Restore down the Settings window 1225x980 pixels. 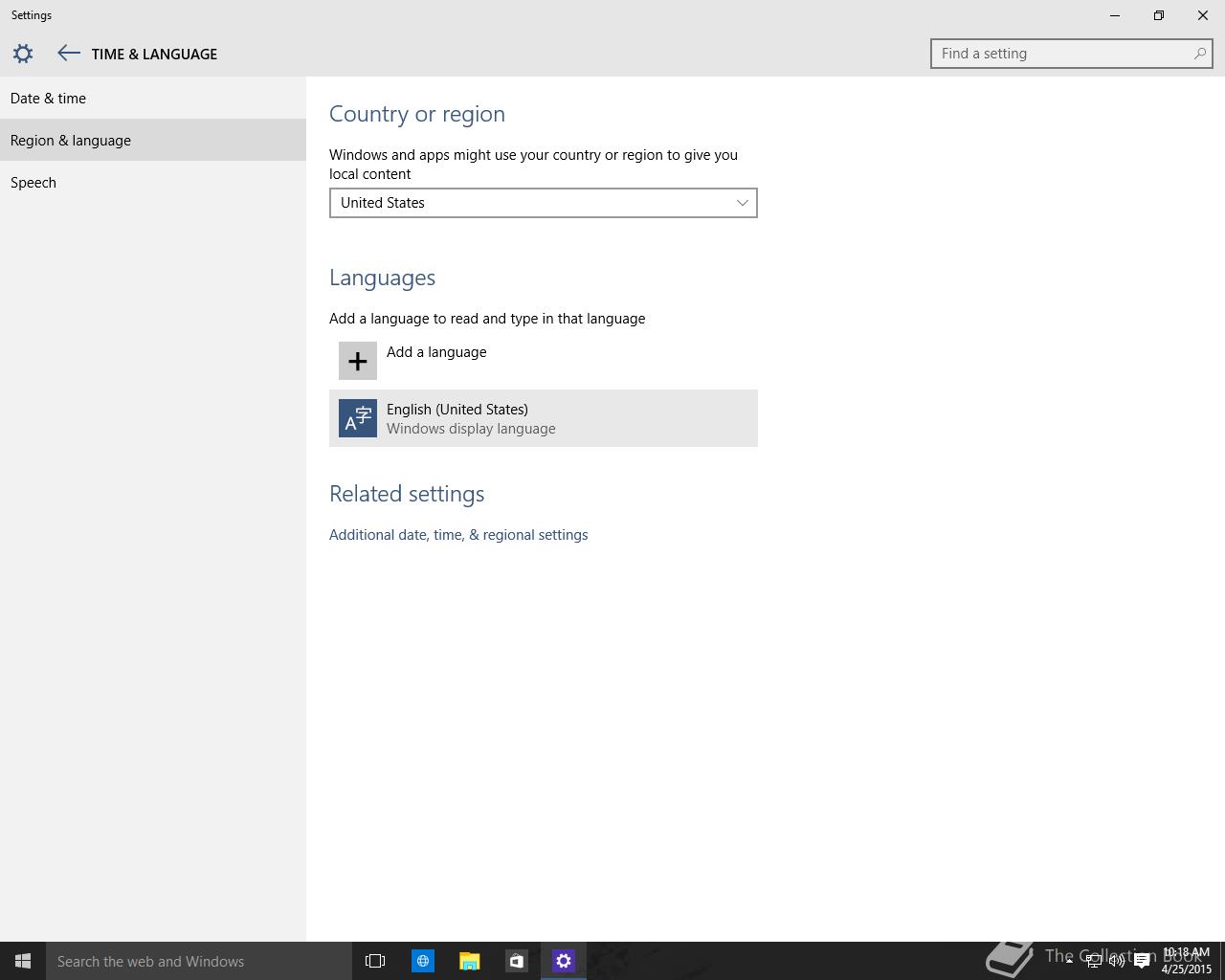pyautogui.click(x=1159, y=15)
